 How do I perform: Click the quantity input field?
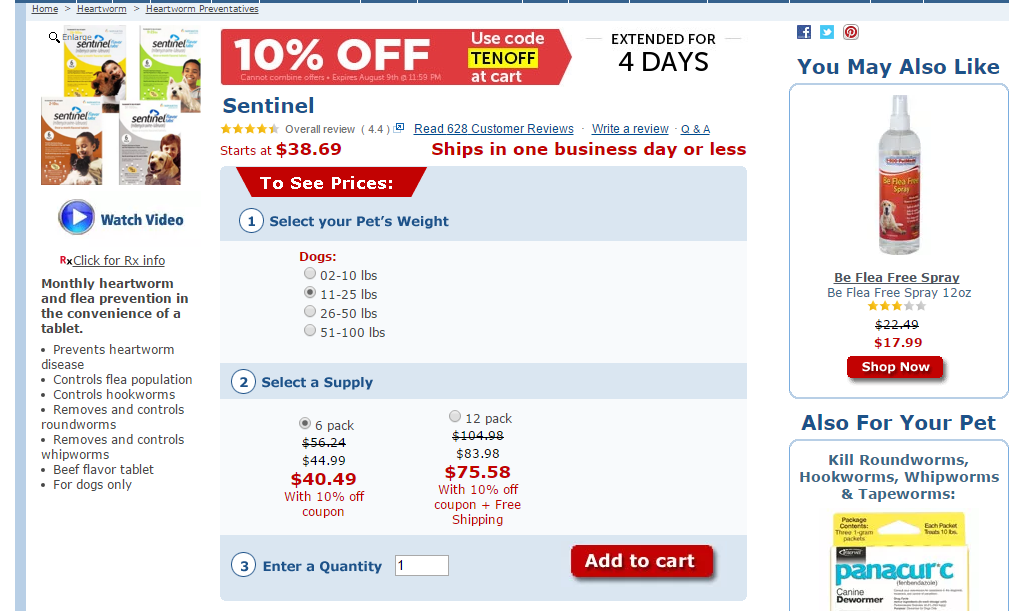click(x=422, y=566)
